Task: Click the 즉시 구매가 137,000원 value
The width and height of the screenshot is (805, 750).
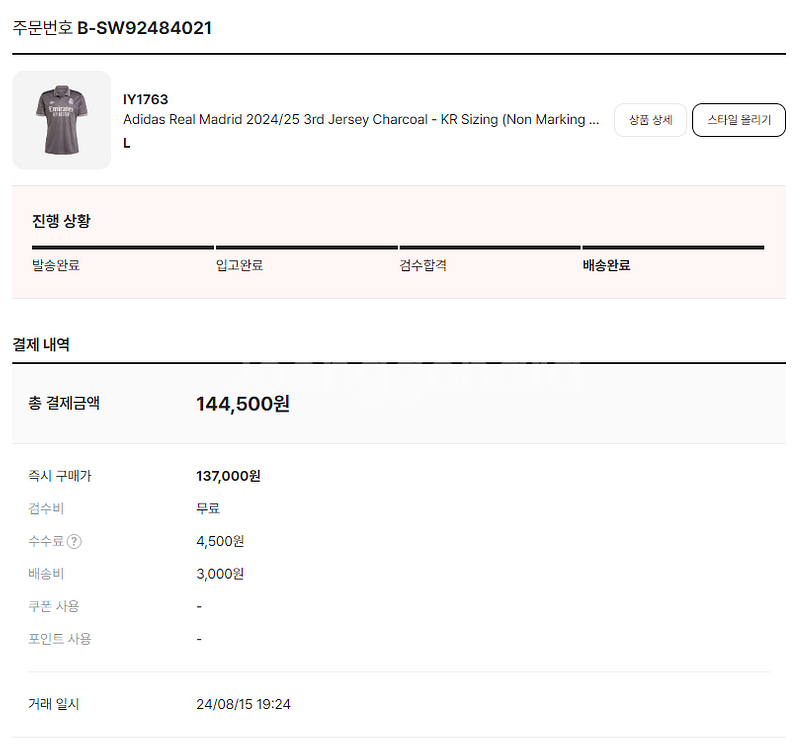Action: pos(228,476)
